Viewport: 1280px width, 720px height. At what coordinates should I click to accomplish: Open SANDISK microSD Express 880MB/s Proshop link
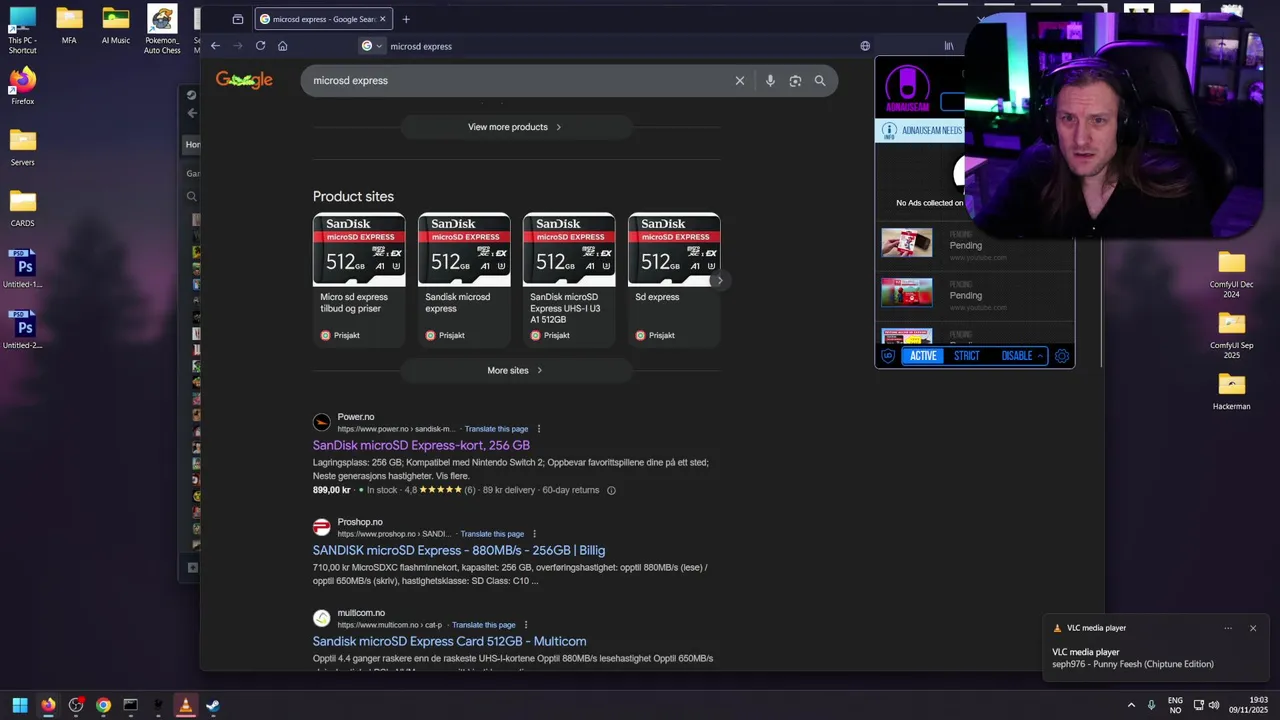[x=459, y=550]
